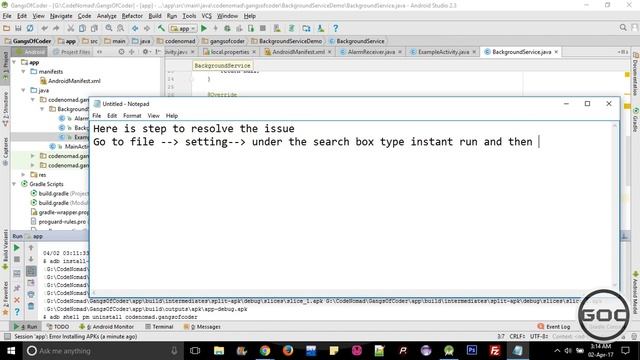Screen dimensions: 640x360
Task: Click the Search Everywhere magnifier top right
Action: click(623, 27)
